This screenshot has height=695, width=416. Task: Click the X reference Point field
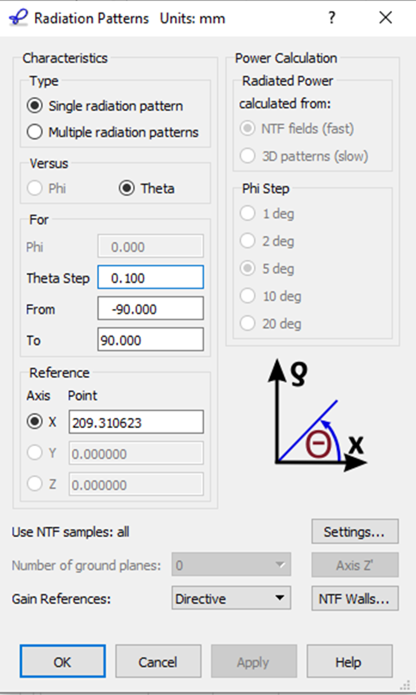click(136, 422)
